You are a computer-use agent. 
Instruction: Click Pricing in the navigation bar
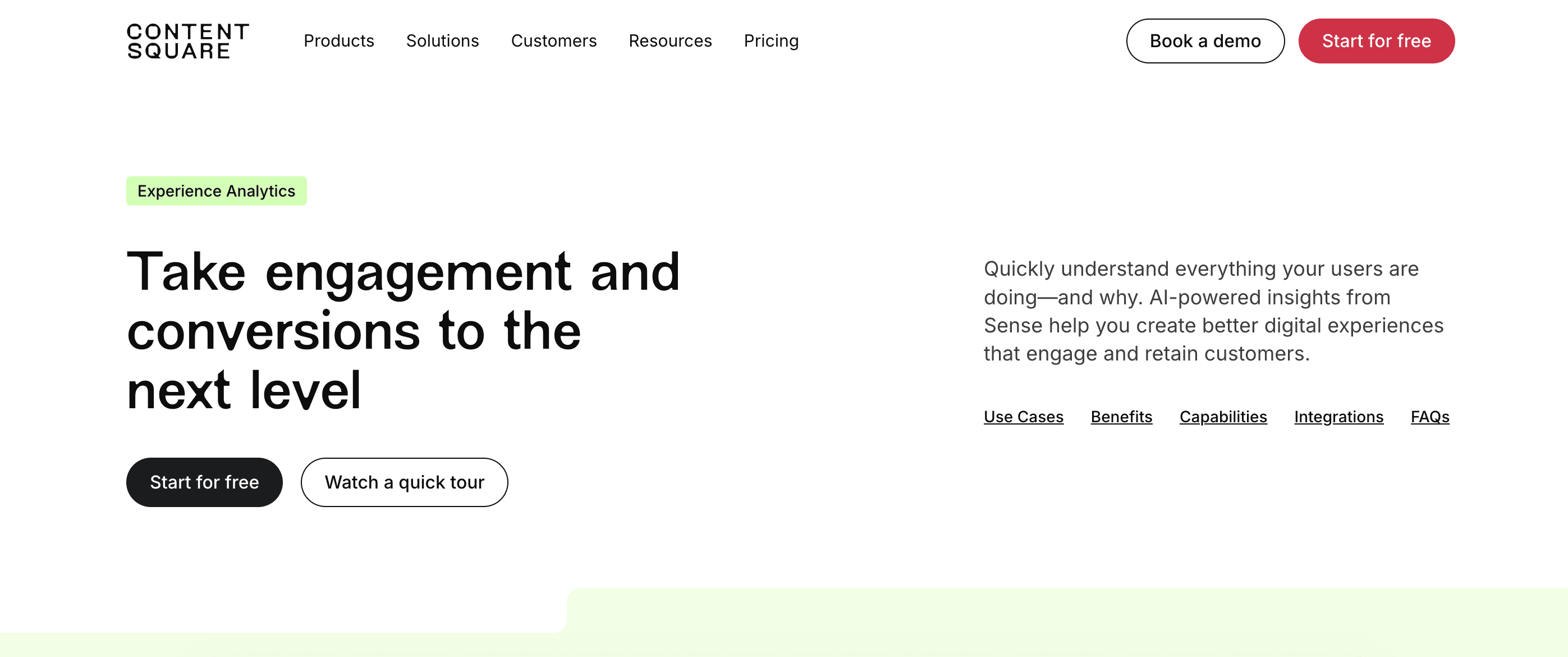771,41
